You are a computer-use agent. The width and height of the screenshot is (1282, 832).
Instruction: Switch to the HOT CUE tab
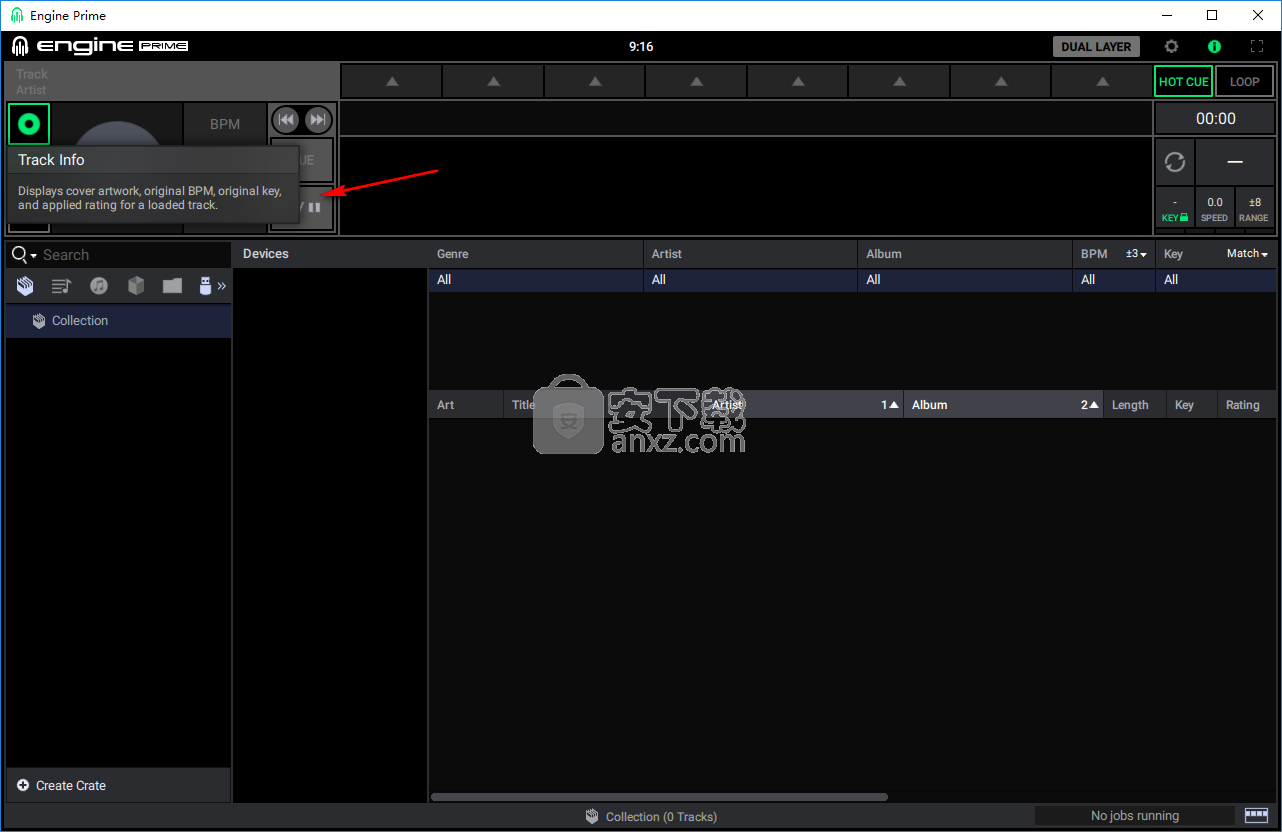point(1184,82)
